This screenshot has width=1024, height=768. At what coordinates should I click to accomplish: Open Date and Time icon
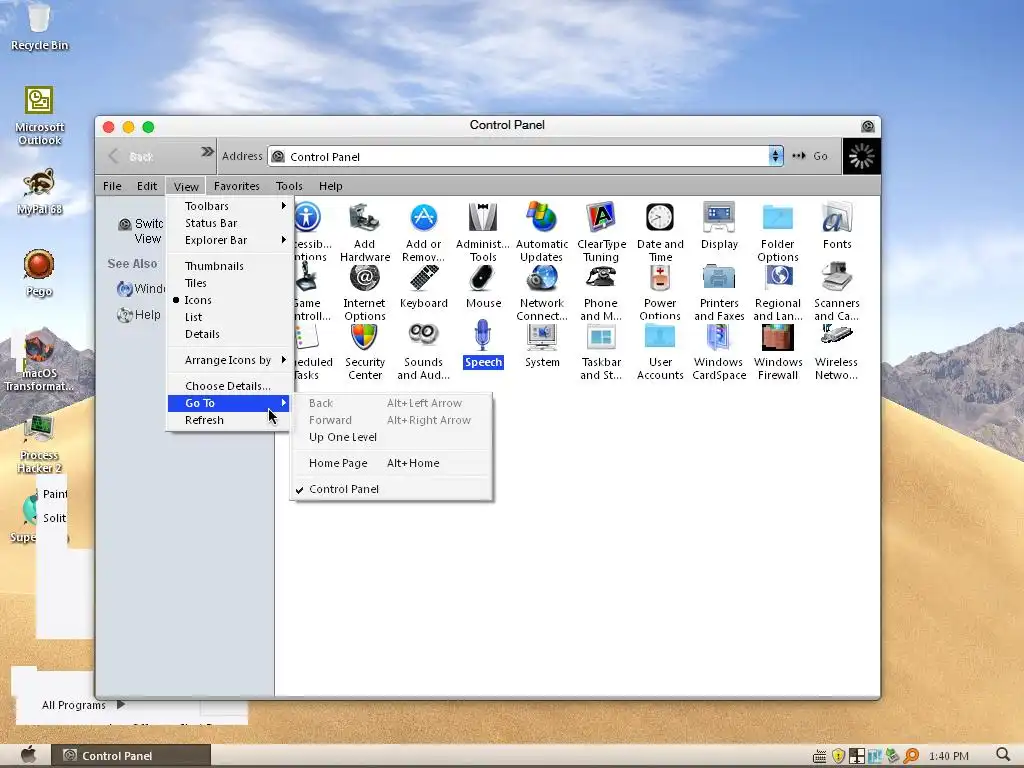pos(660,231)
